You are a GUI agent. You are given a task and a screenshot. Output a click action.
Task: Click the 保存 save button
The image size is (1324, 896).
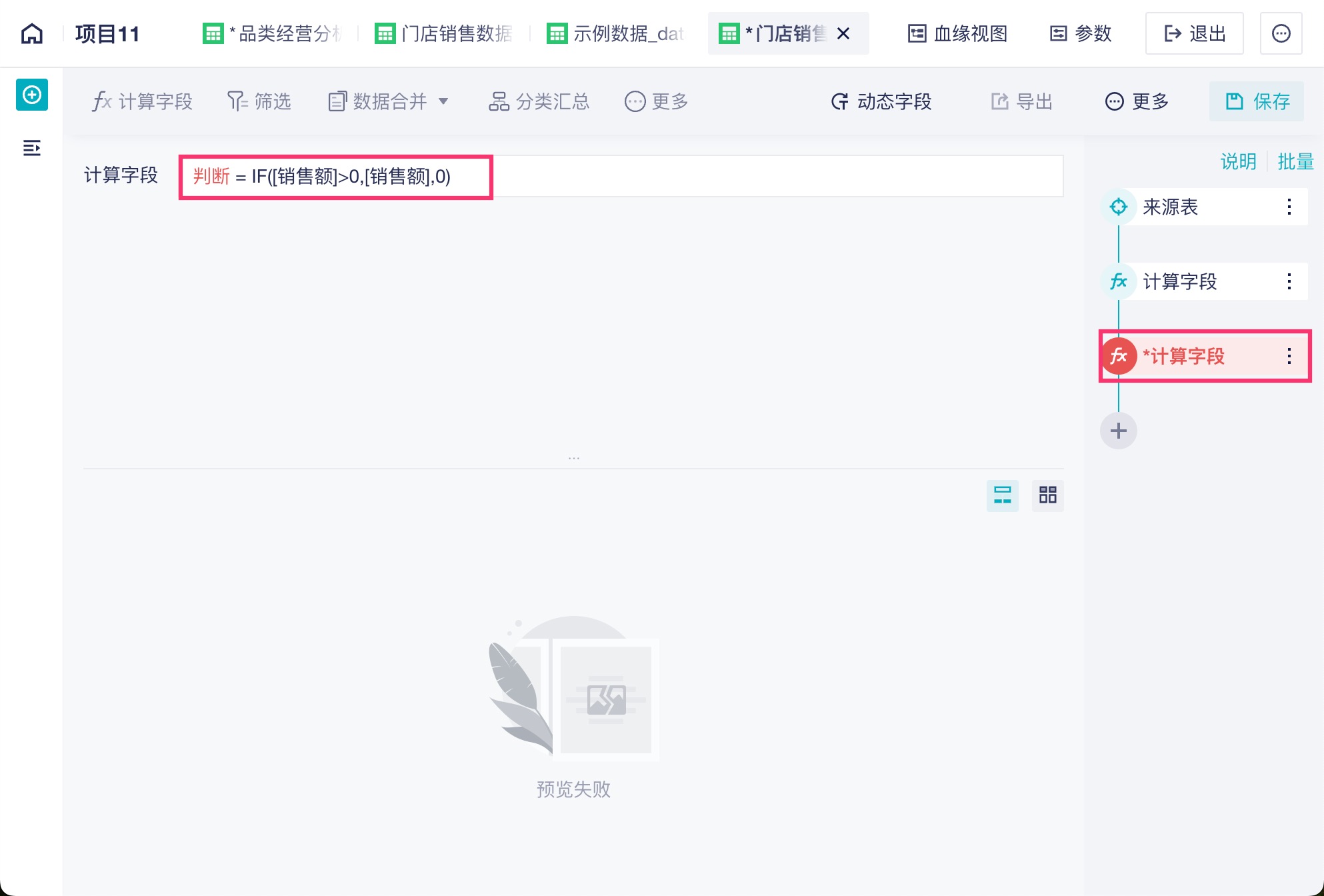pos(1257,101)
